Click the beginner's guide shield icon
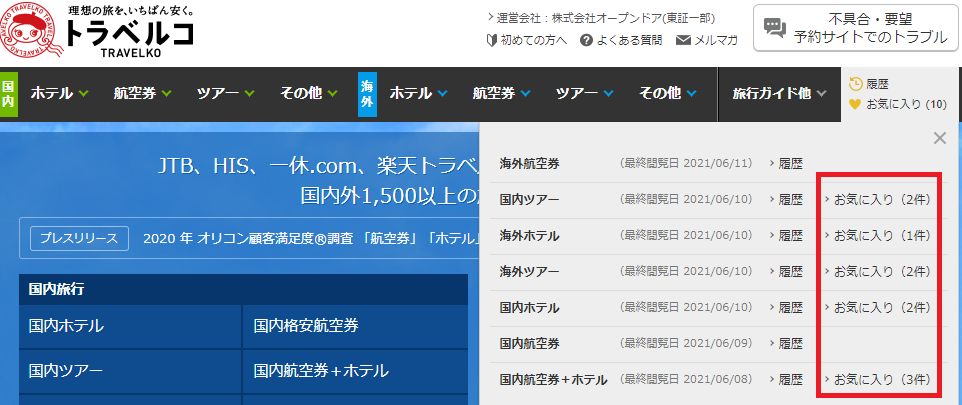This screenshot has width=962, height=405. point(491,40)
